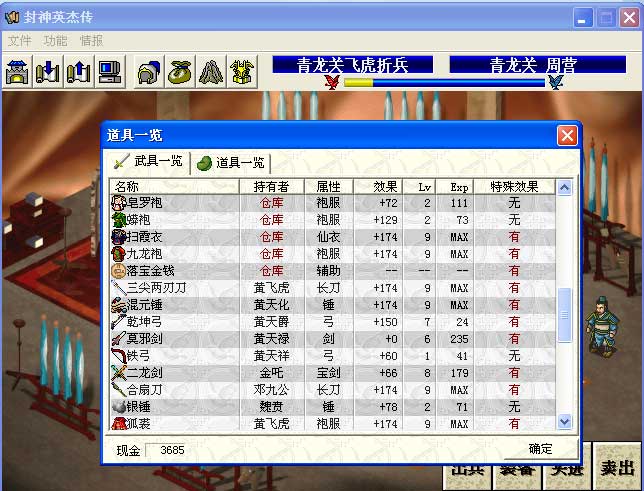Click the golden trophy toolbar icon
Viewport: 644px width, 491px height.
(x=242, y=72)
